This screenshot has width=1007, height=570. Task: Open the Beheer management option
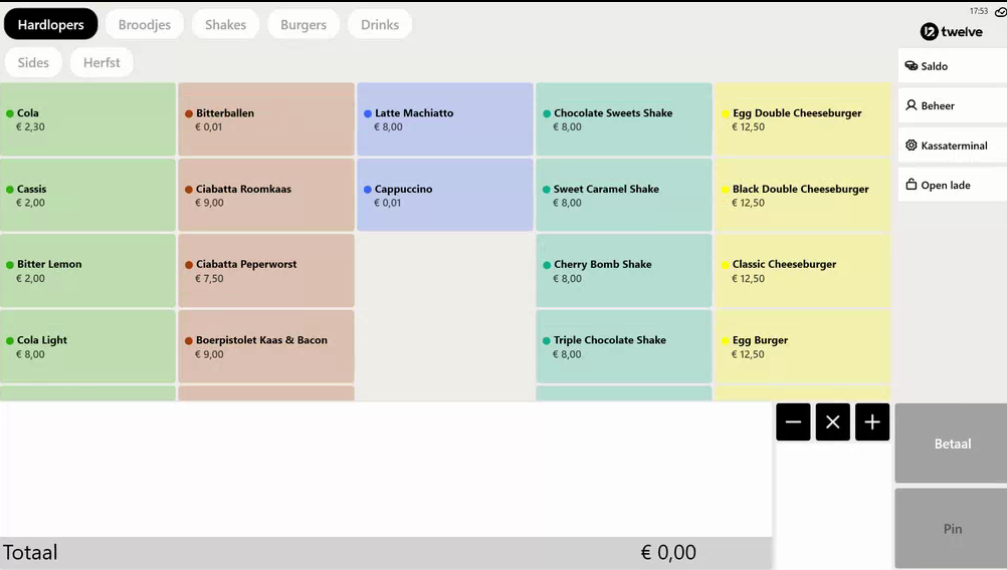point(951,105)
